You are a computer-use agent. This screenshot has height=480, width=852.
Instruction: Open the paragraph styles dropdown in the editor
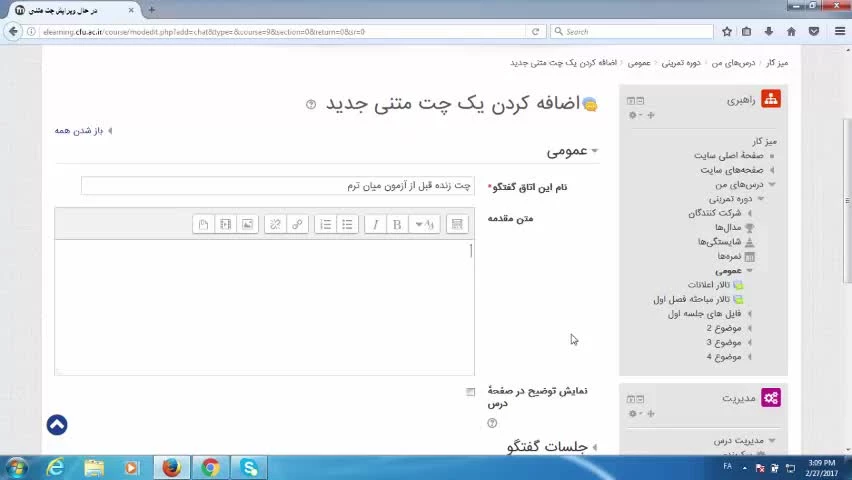pyautogui.click(x=424, y=225)
